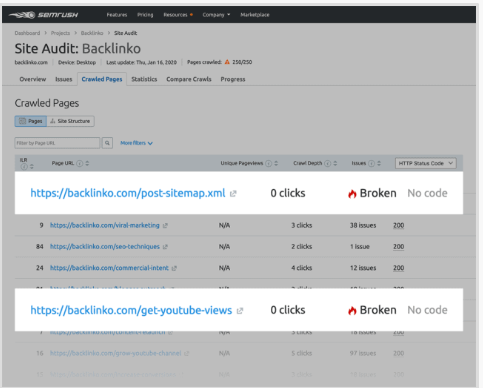
Task: Sort by Issues column arrows
Action: [379, 163]
